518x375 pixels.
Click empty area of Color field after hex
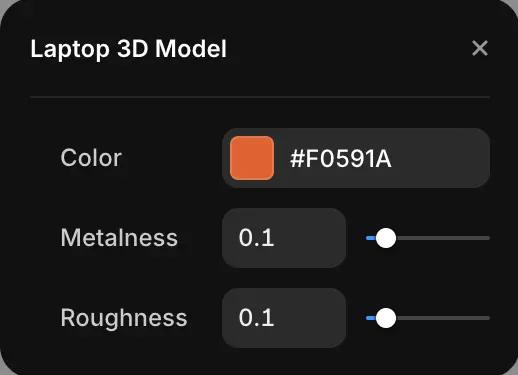coord(440,158)
